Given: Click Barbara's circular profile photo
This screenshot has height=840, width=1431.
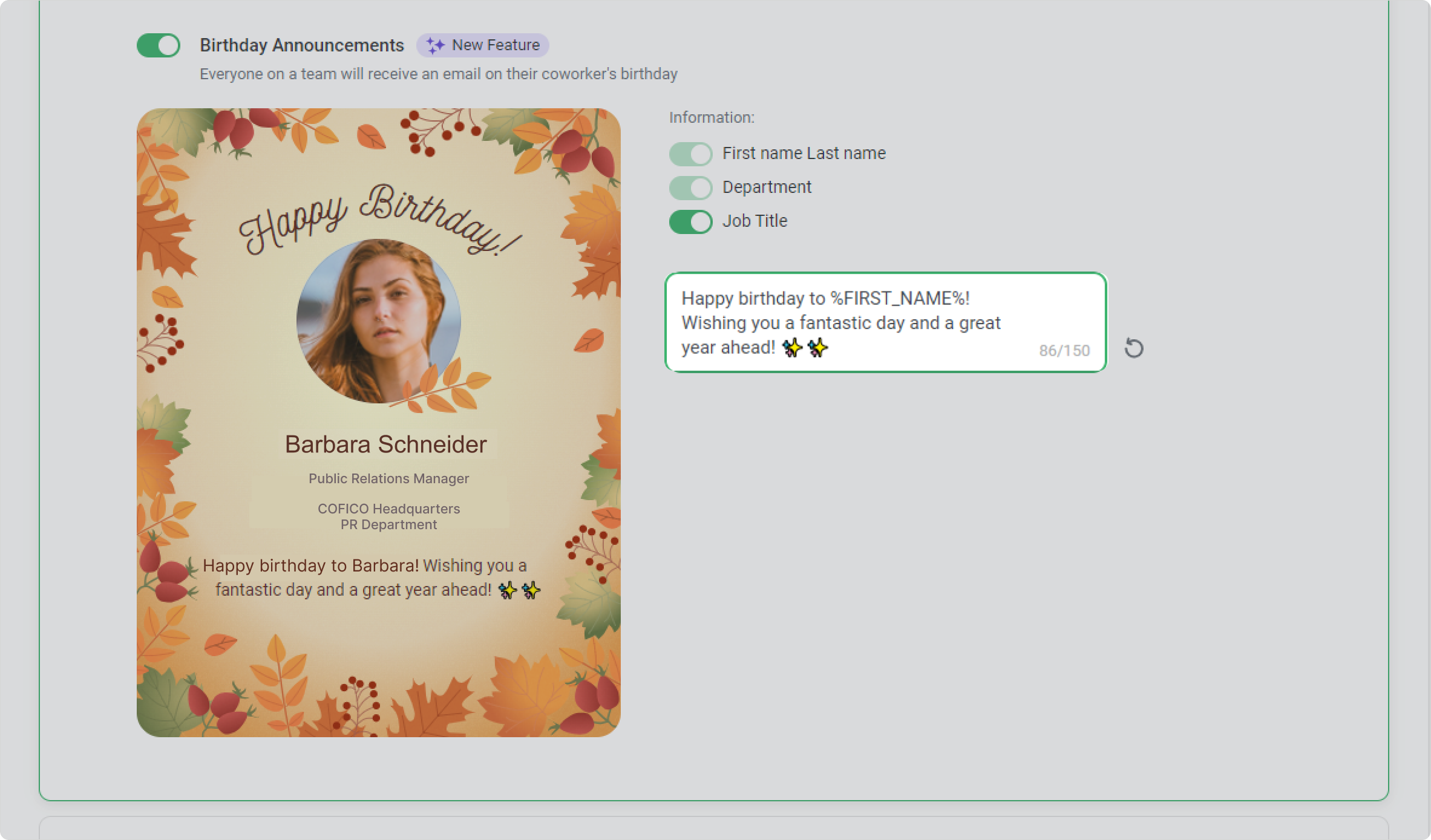Looking at the screenshot, I should click(x=378, y=321).
